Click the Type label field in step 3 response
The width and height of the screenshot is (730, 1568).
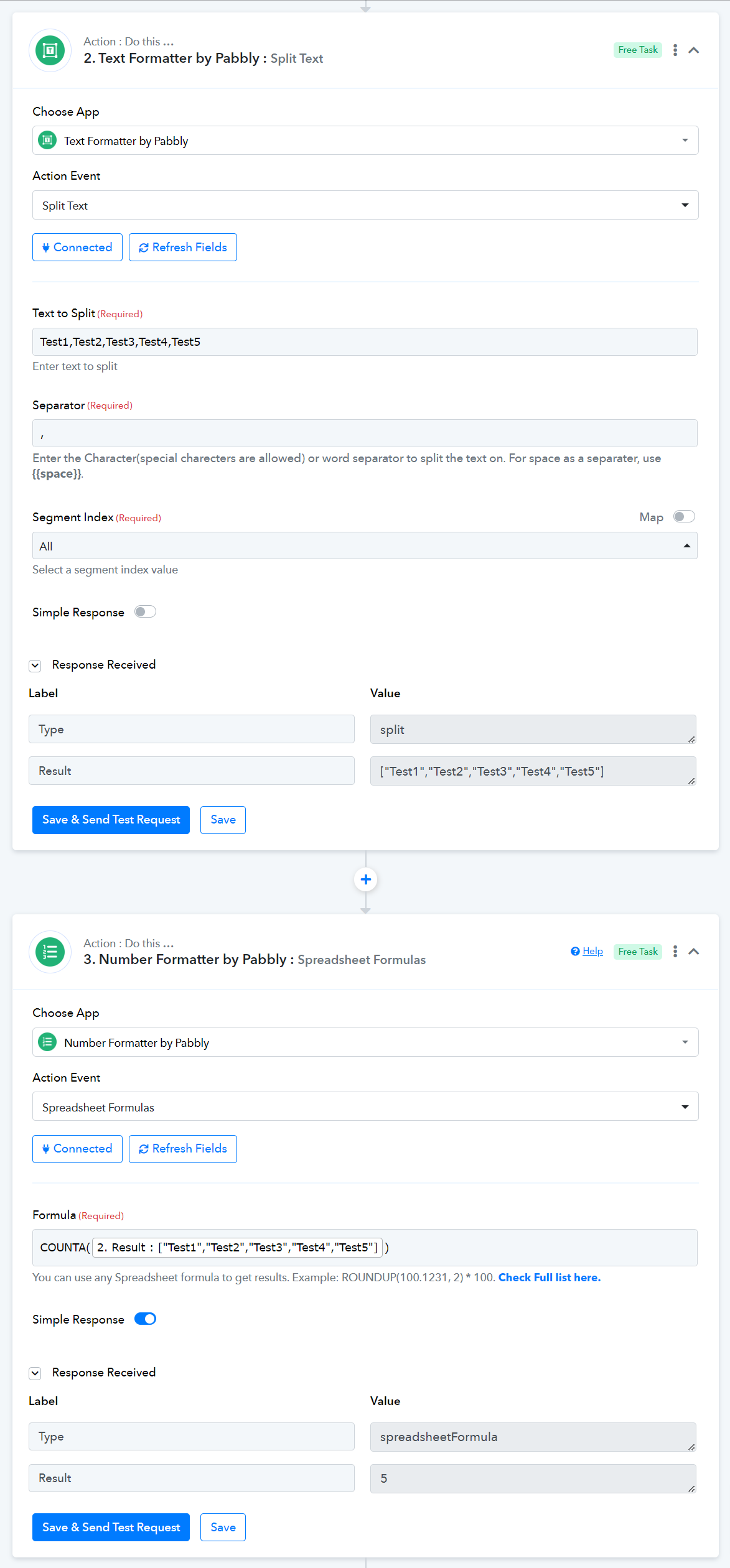point(192,1437)
